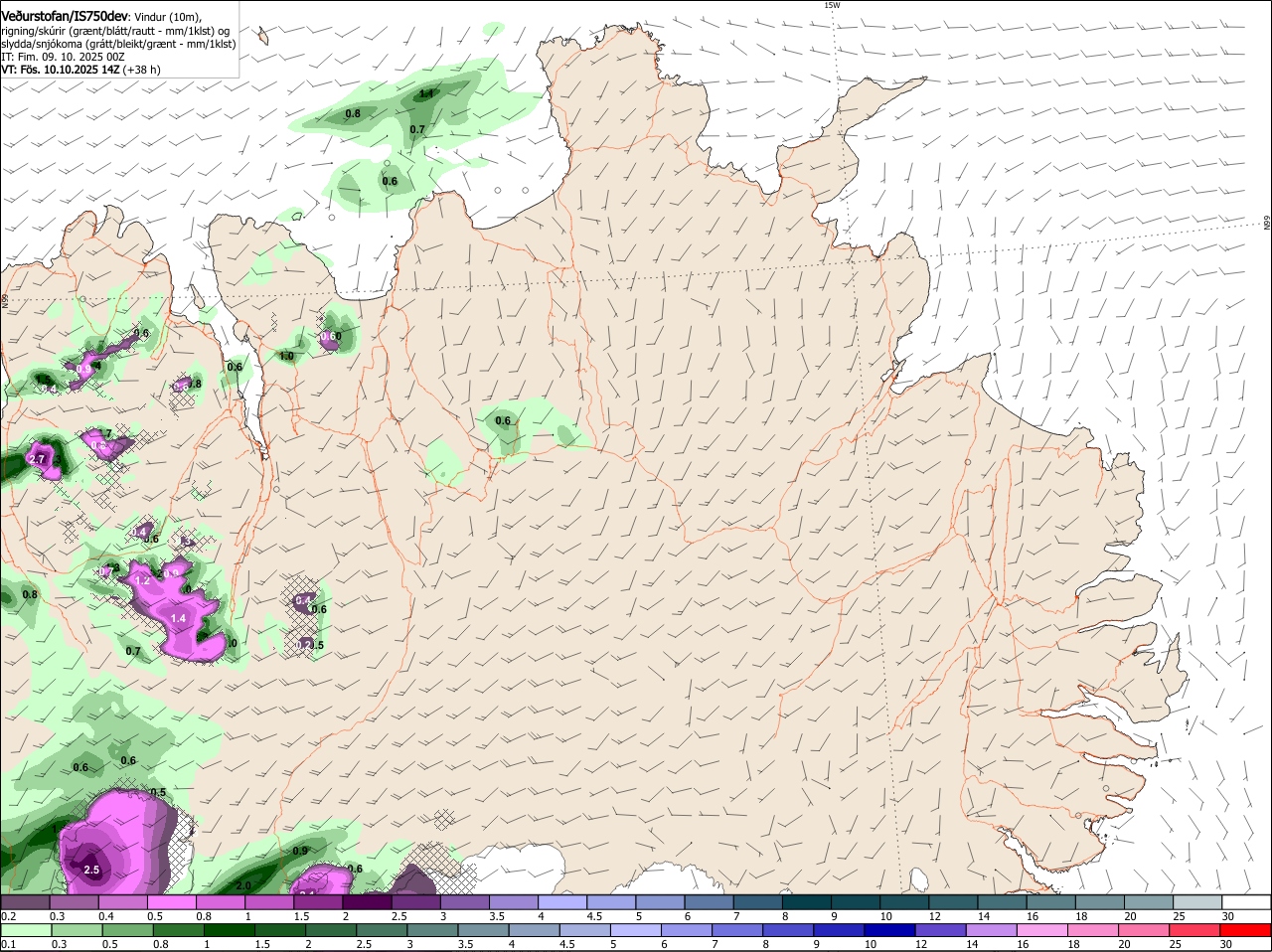The image size is (1272, 952).
Task: Pick the deep blue rain swatch starting at 10
Action: [x=888, y=929]
